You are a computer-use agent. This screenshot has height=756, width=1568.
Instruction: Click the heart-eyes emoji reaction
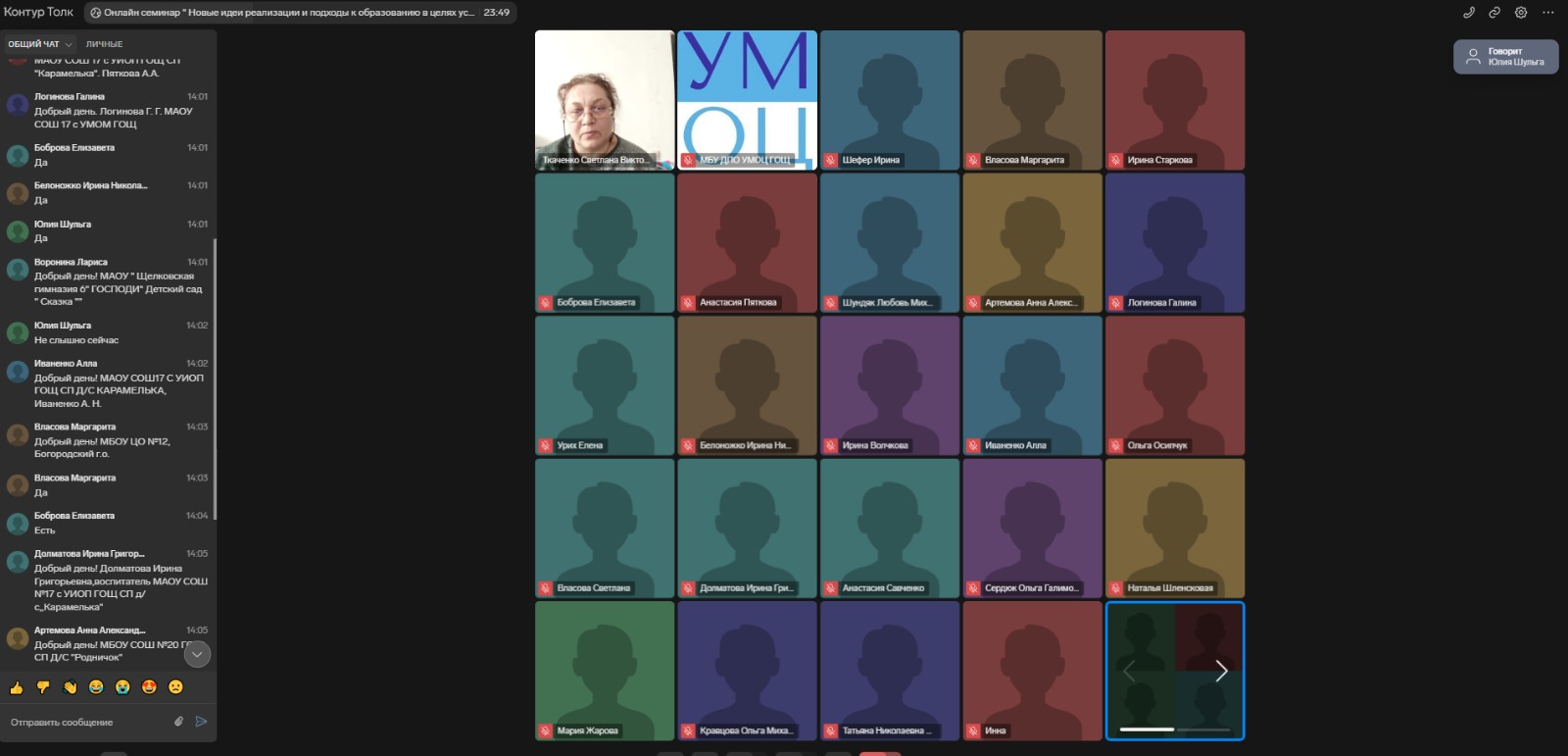pyautogui.click(x=149, y=687)
